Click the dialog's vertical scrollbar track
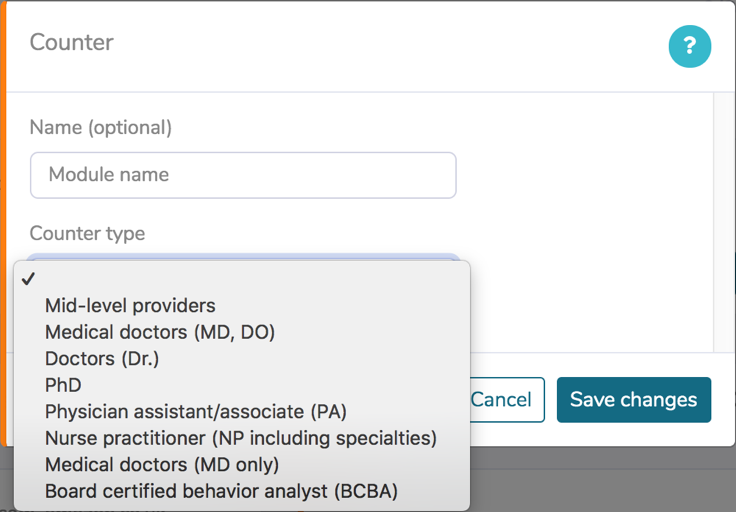This screenshot has width=736, height=512. click(724, 222)
